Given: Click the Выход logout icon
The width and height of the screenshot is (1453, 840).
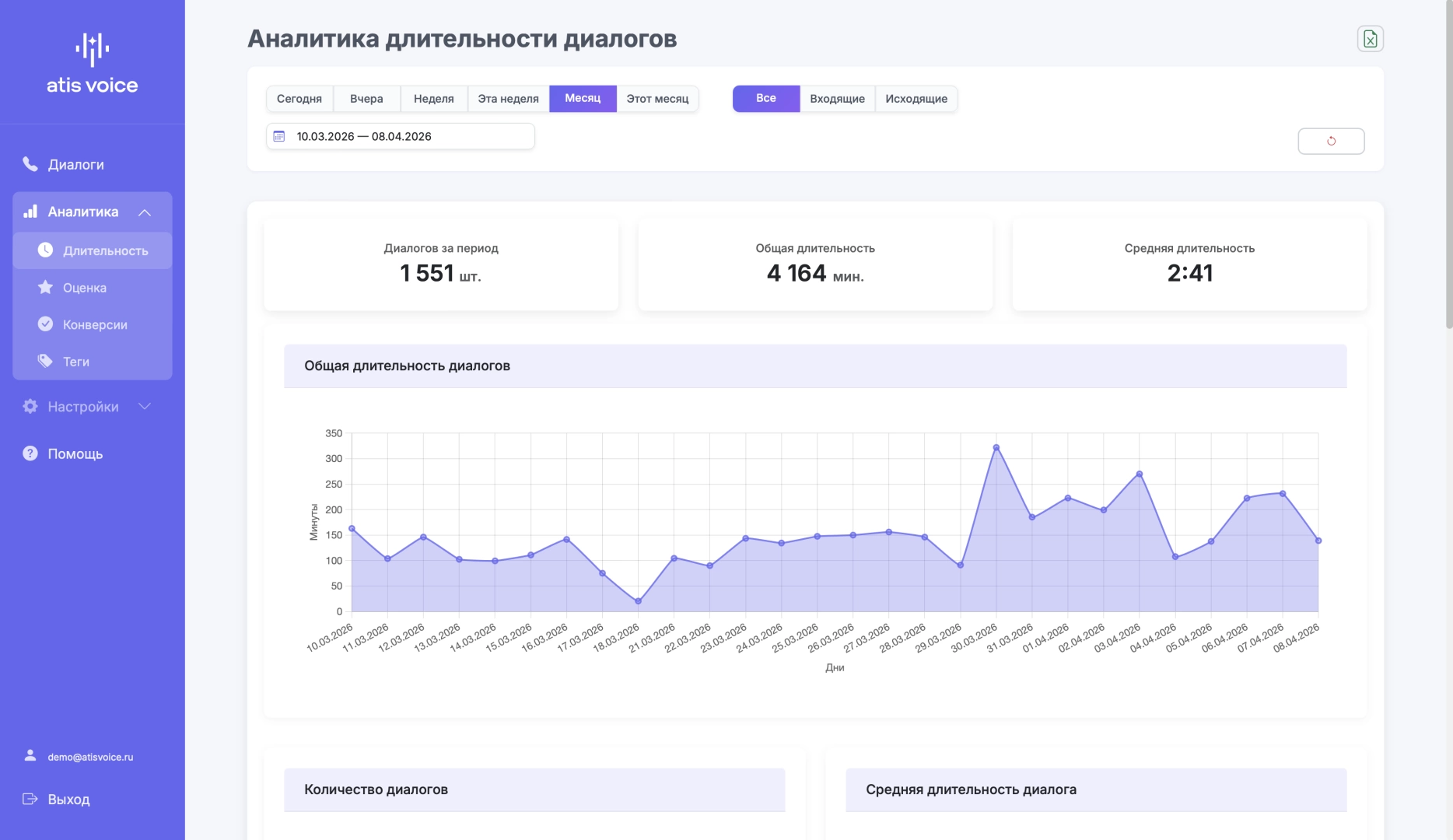Looking at the screenshot, I should tap(30, 799).
